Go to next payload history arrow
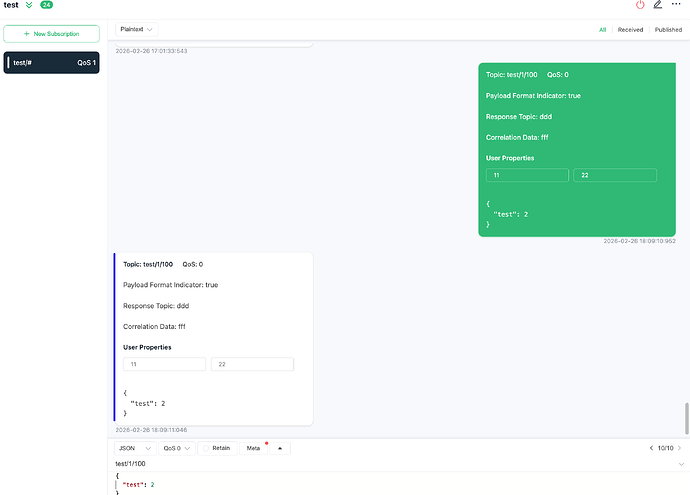 (x=680, y=448)
